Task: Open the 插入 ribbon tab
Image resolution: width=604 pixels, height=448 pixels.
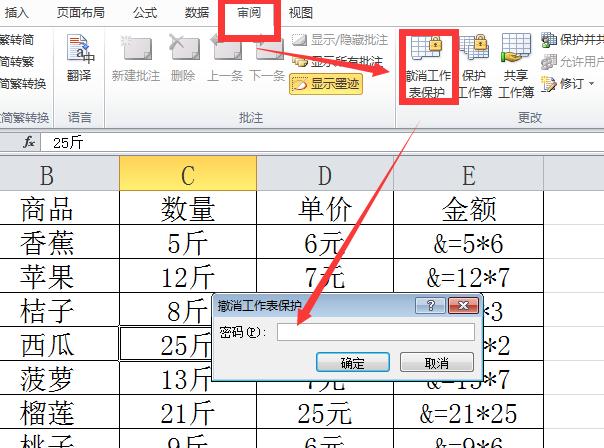Action: pyautogui.click(x=16, y=13)
